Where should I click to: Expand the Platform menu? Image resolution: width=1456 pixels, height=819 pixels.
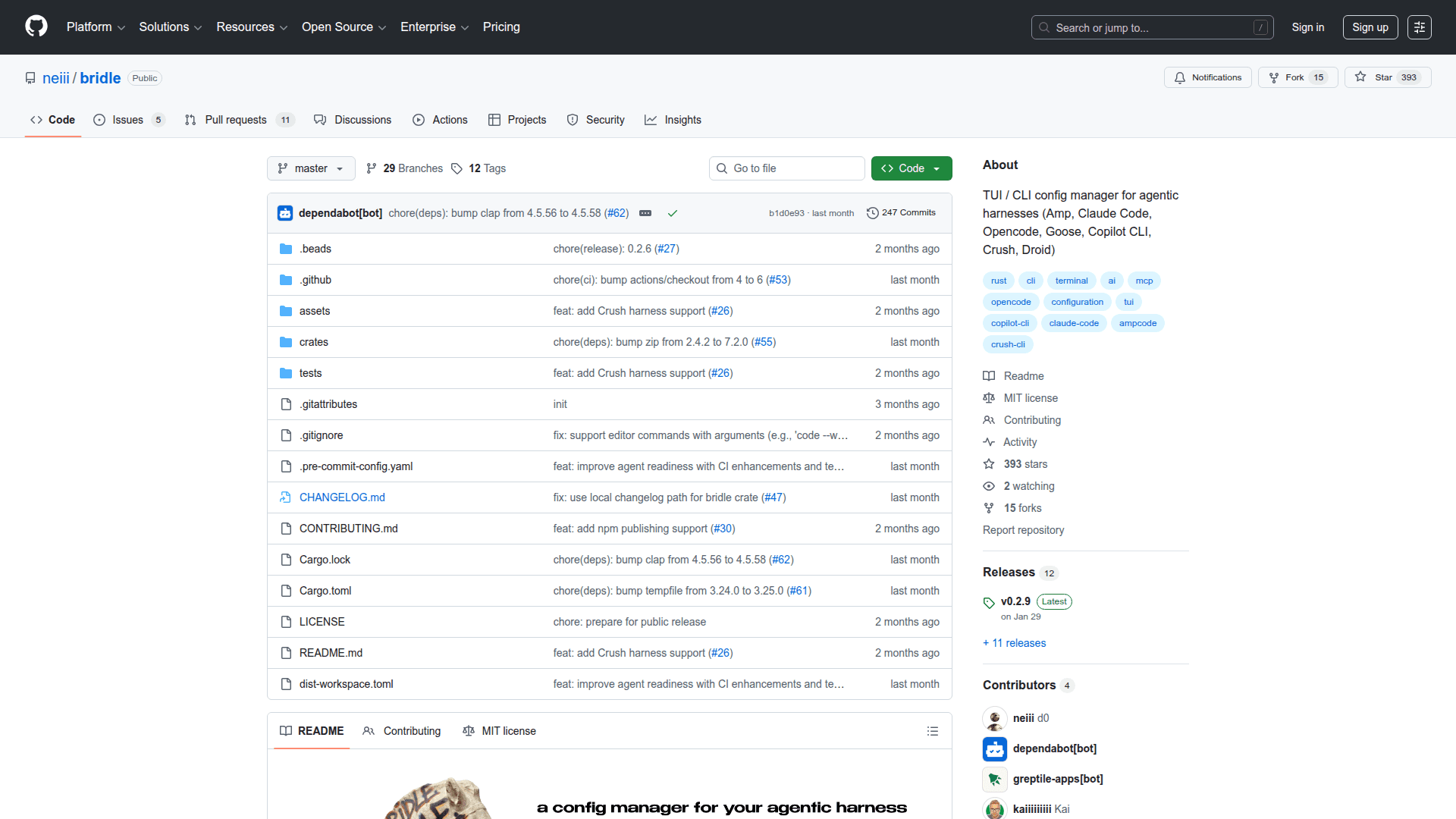96,27
